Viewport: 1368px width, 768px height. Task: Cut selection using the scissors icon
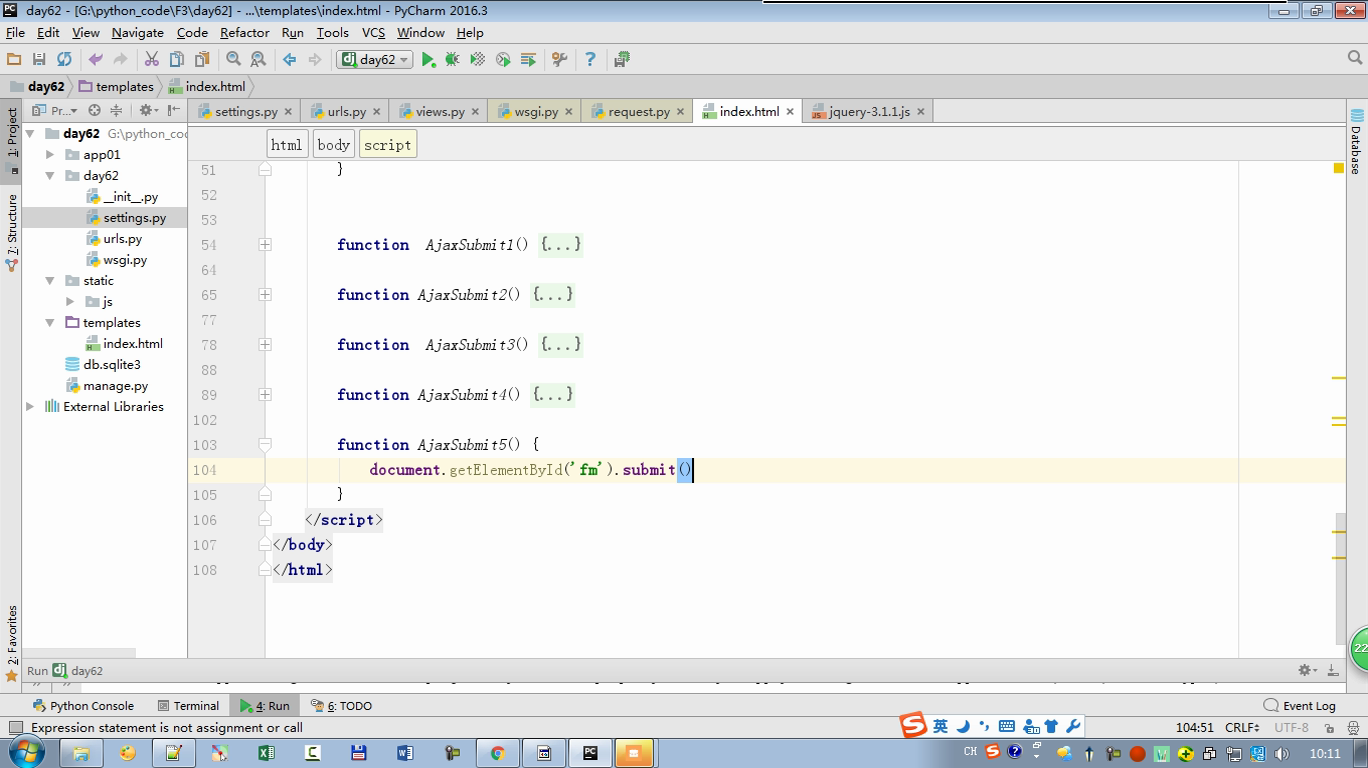(152, 60)
